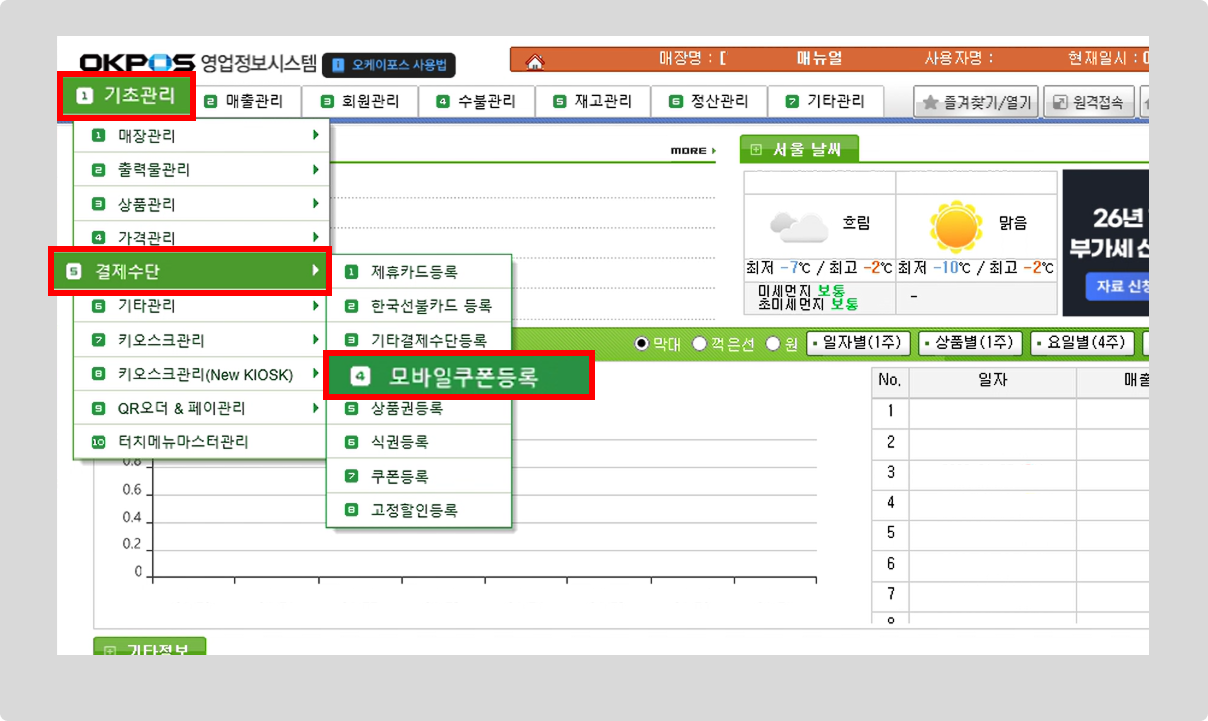Click the orange home icon
1208x721 pixels.
click(x=535, y=62)
